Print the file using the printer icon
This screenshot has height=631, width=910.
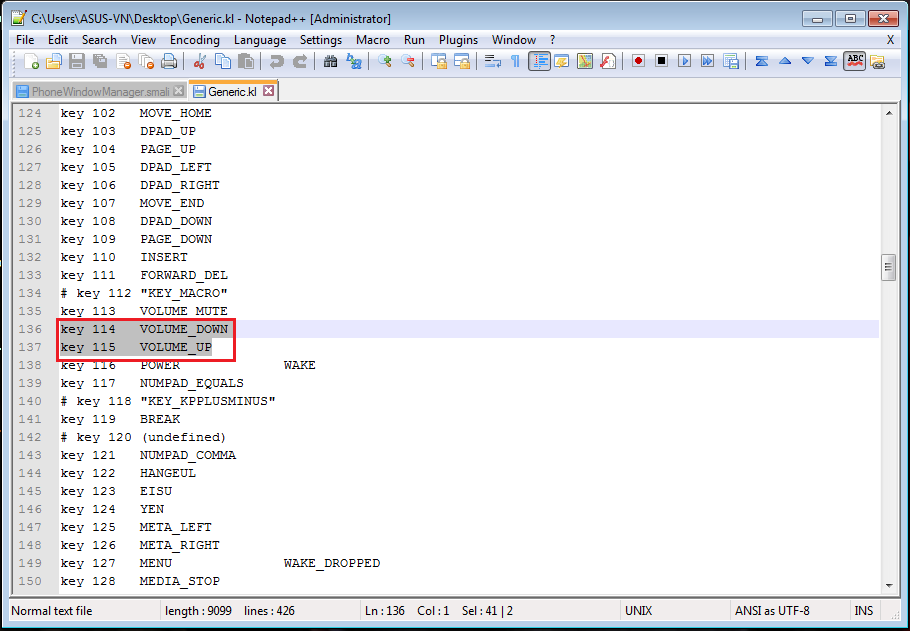click(x=169, y=61)
